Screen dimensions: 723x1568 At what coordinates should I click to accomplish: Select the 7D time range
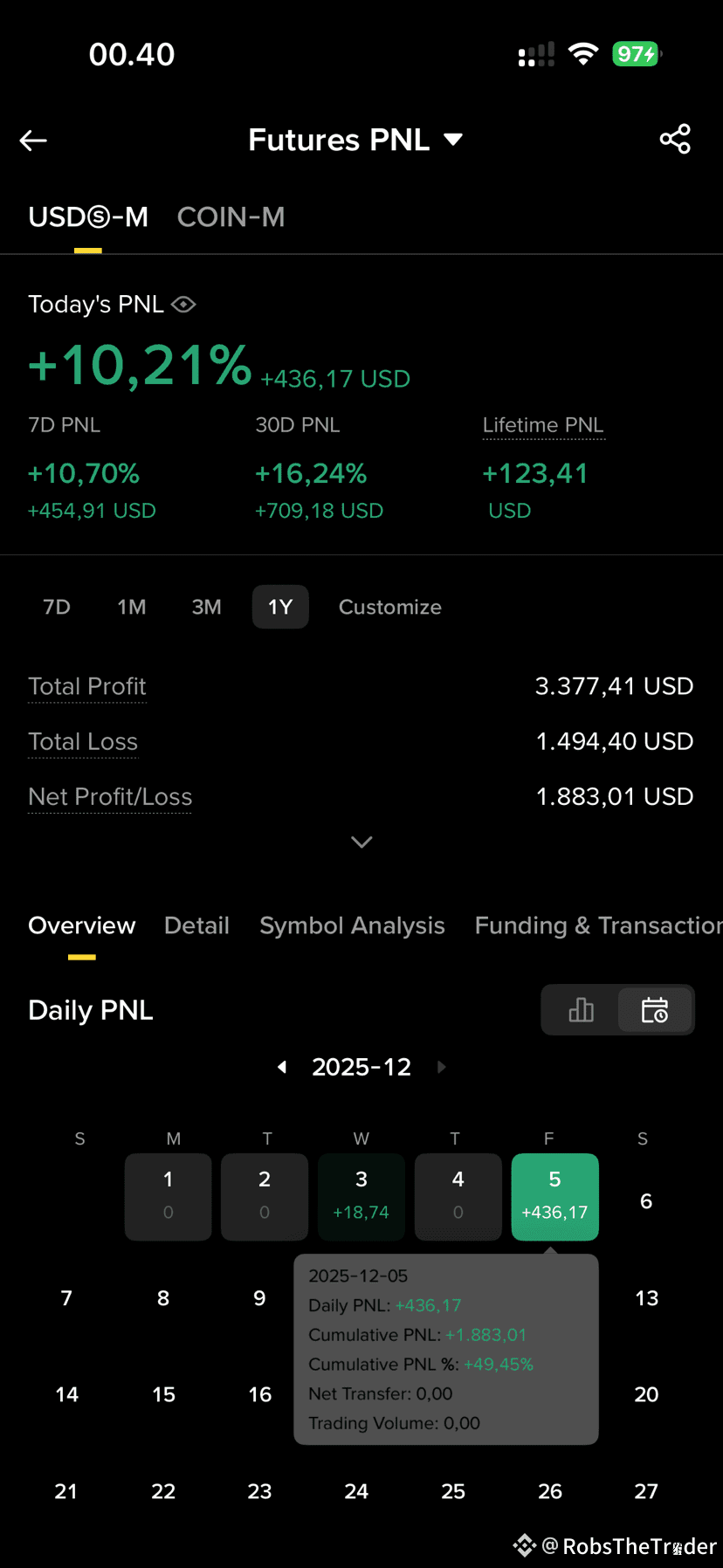[x=57, y=607]
